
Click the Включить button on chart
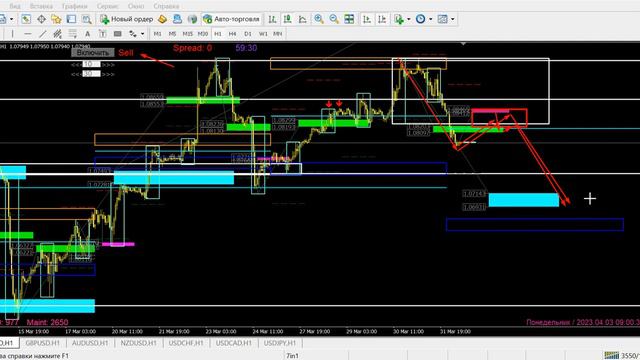click(x=93, y=53)
